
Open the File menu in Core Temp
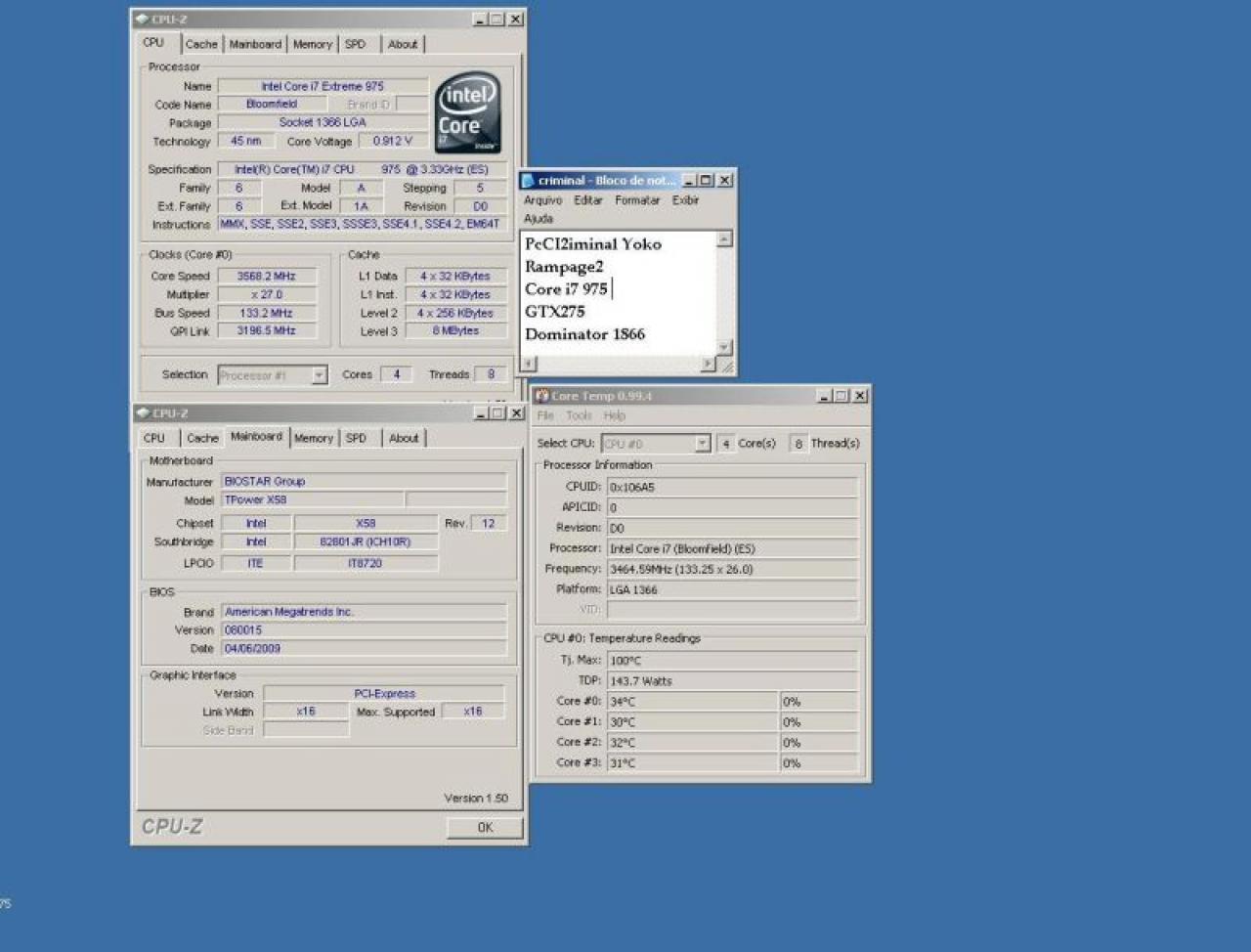545,415
